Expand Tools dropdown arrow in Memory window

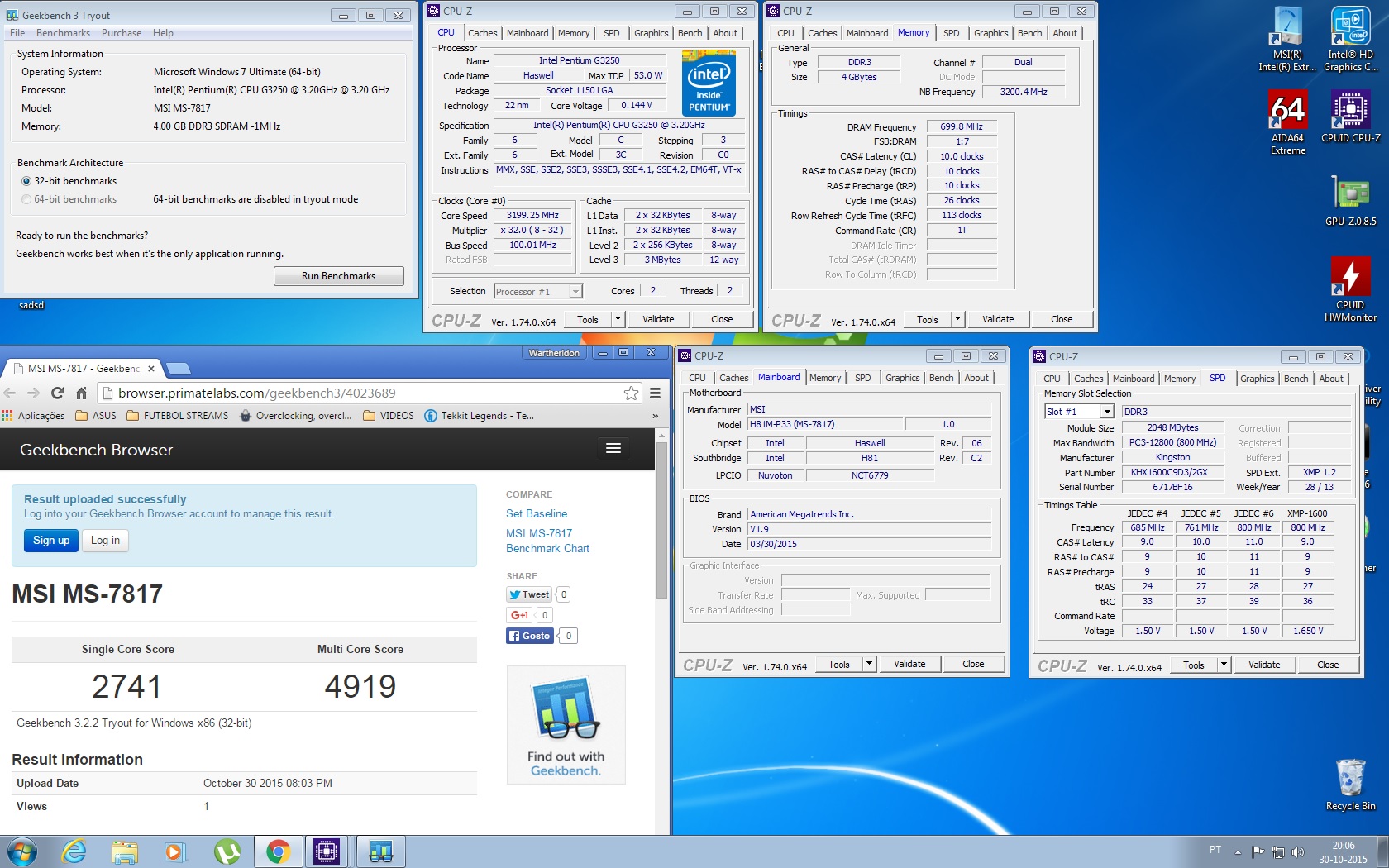957,319
